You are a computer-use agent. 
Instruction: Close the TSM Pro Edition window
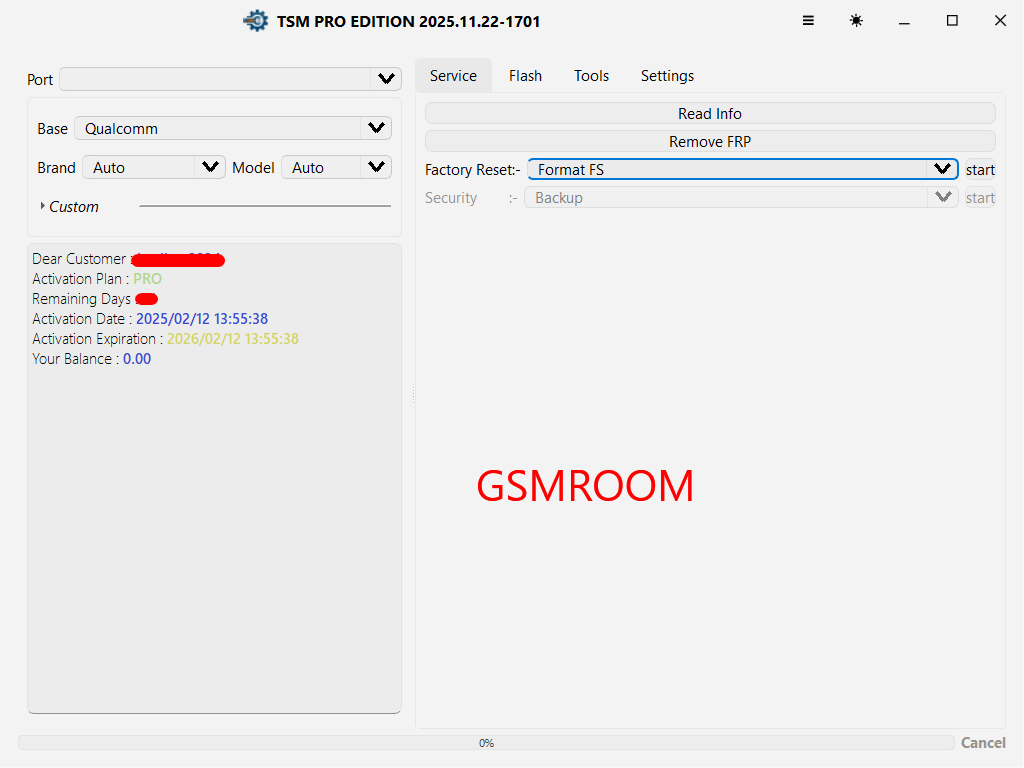(x=1000, y=21)
